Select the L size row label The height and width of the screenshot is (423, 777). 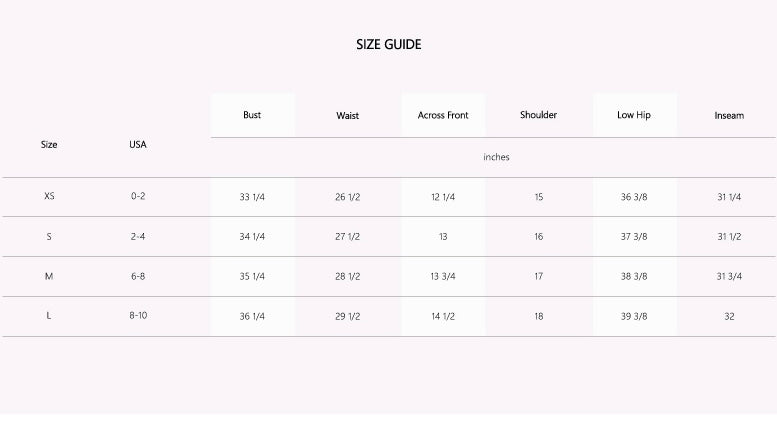pos(49,316)
